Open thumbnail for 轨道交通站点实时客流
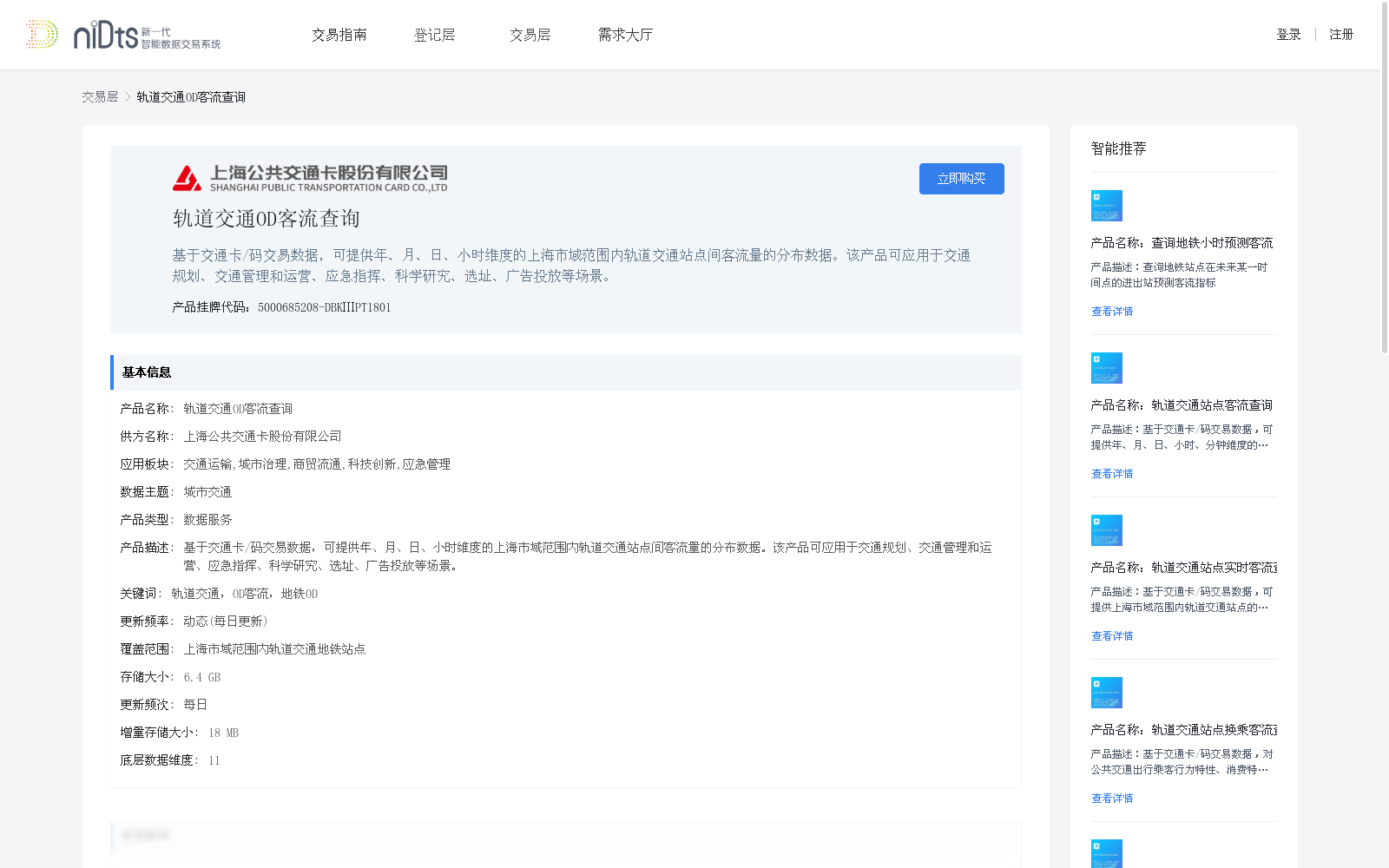The image size is (1389, 868). pos(1107,530)
